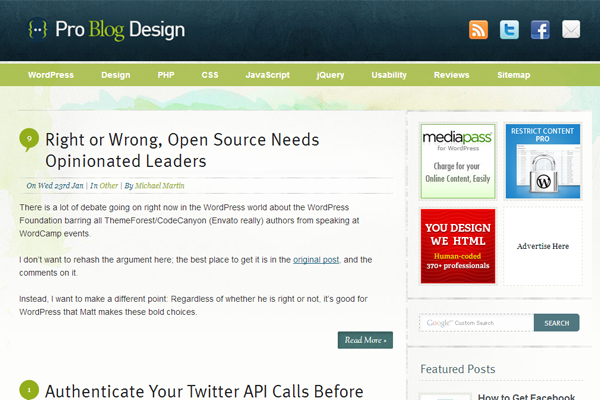Open the JavaScript menu item
600x400 pixels.
267,75
